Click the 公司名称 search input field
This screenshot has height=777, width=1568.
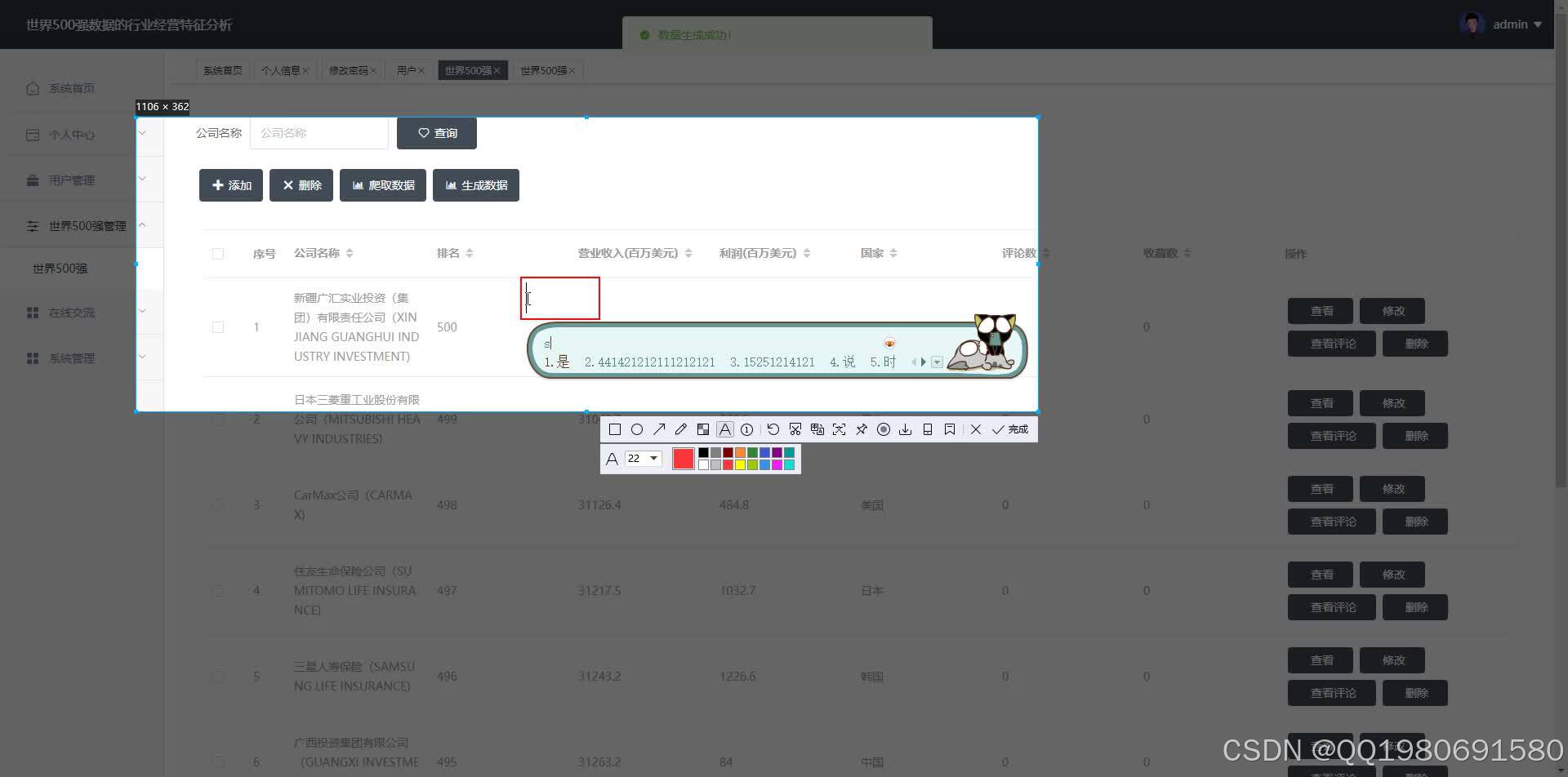(x=319, y=133)
